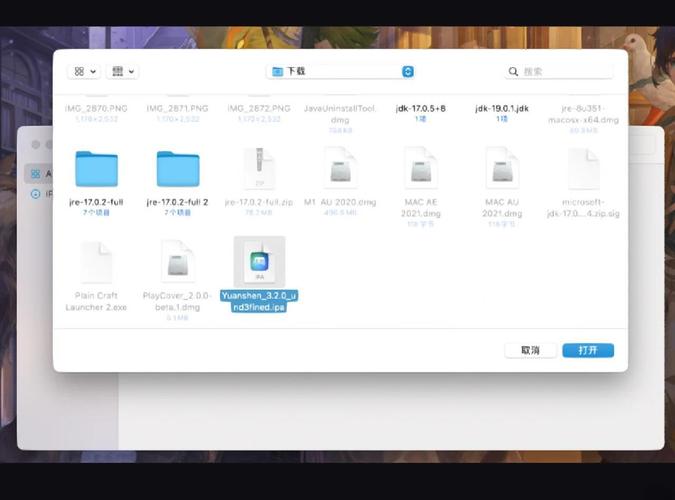Screen dimensions: 675x500
Task: Select the M1 AU 2020.dmg disk image
Action: (340, 169)
